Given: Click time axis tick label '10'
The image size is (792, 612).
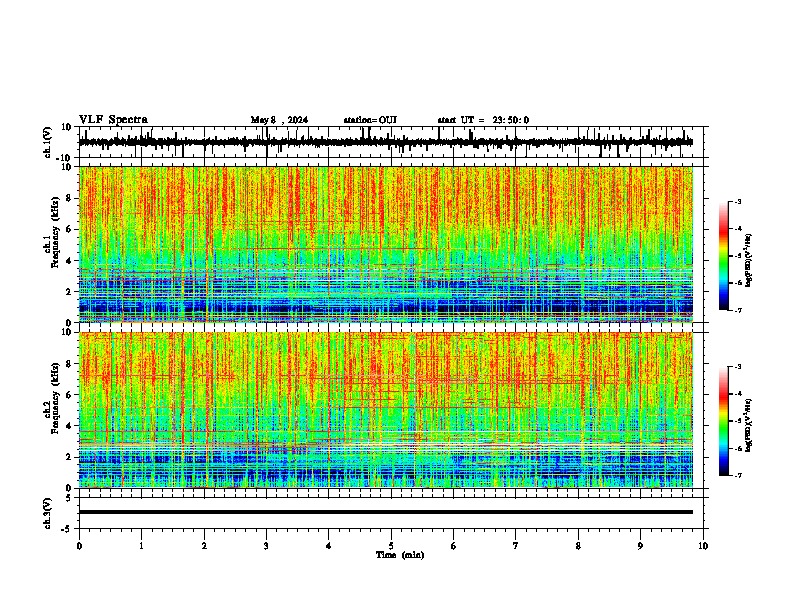Looking at the screenshot, I should point(703,546).
